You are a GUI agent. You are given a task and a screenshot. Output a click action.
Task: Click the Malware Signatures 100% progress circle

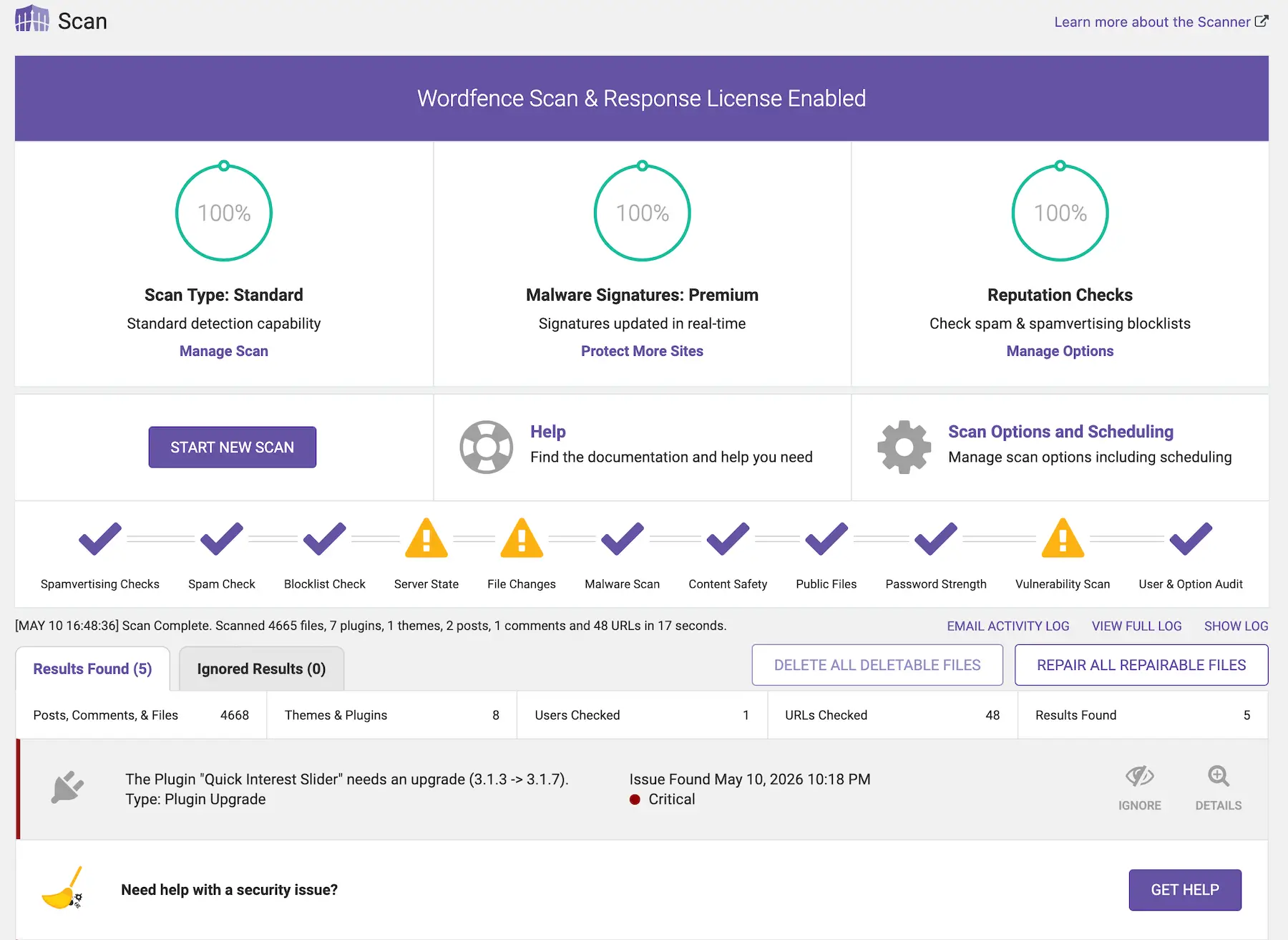[643, 212]
